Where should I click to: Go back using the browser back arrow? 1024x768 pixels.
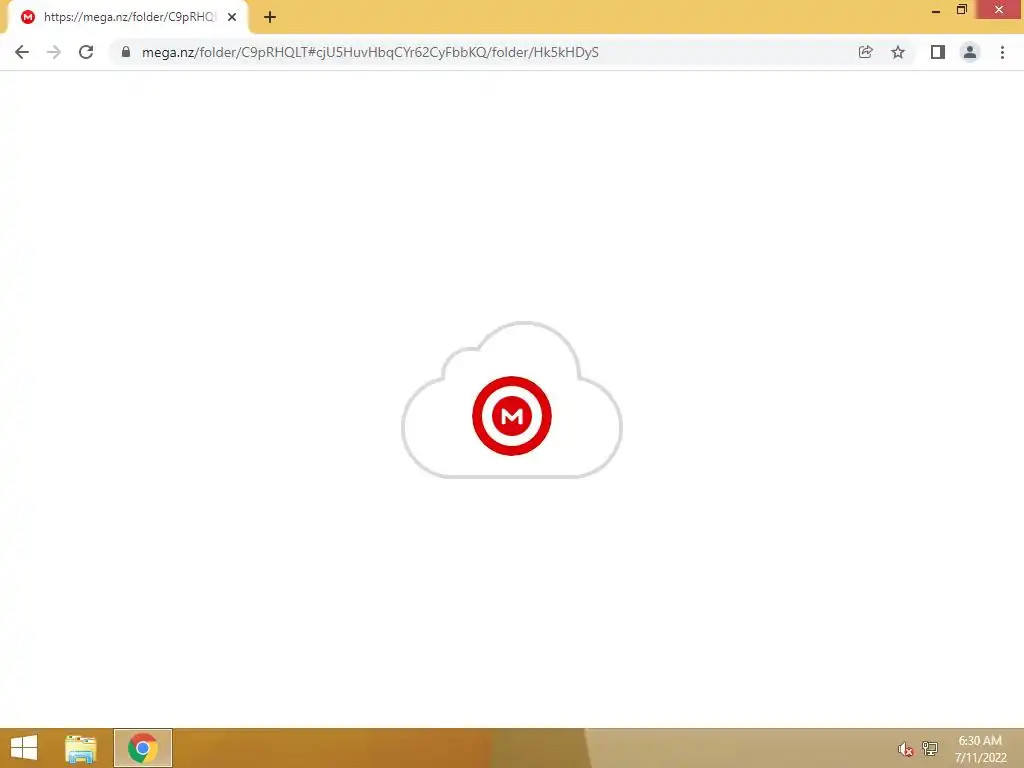22,52
